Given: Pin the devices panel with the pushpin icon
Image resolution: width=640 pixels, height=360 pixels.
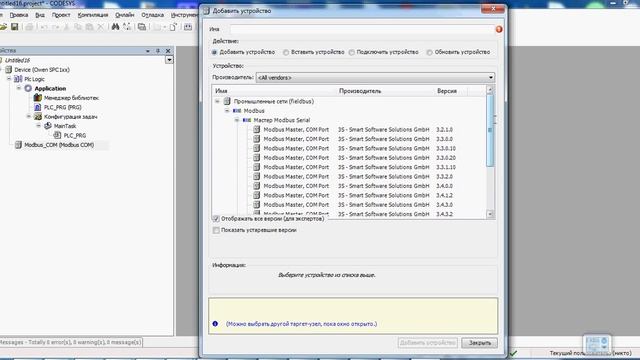Looking at the screenshot, I should point(158,51).
